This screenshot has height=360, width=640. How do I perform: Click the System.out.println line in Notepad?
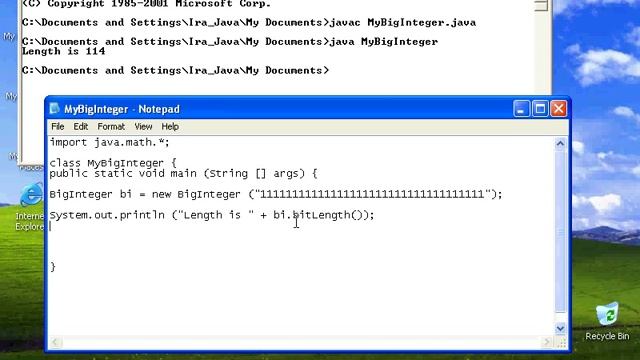pyautogui.click(x=212, y=215)
